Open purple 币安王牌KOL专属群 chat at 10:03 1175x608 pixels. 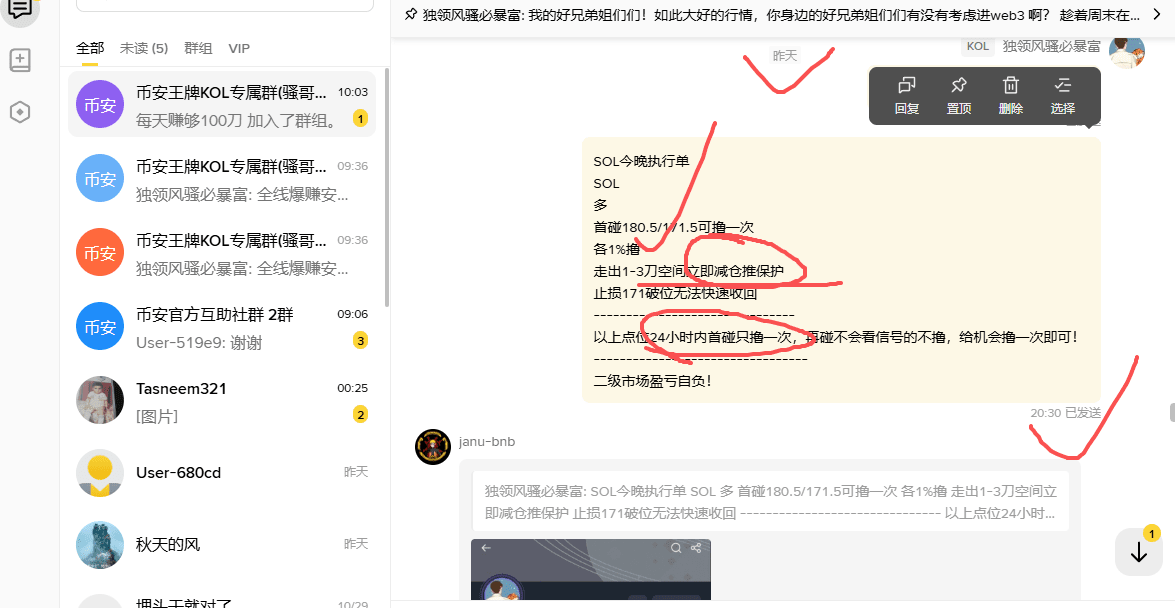tap(222, 105)
